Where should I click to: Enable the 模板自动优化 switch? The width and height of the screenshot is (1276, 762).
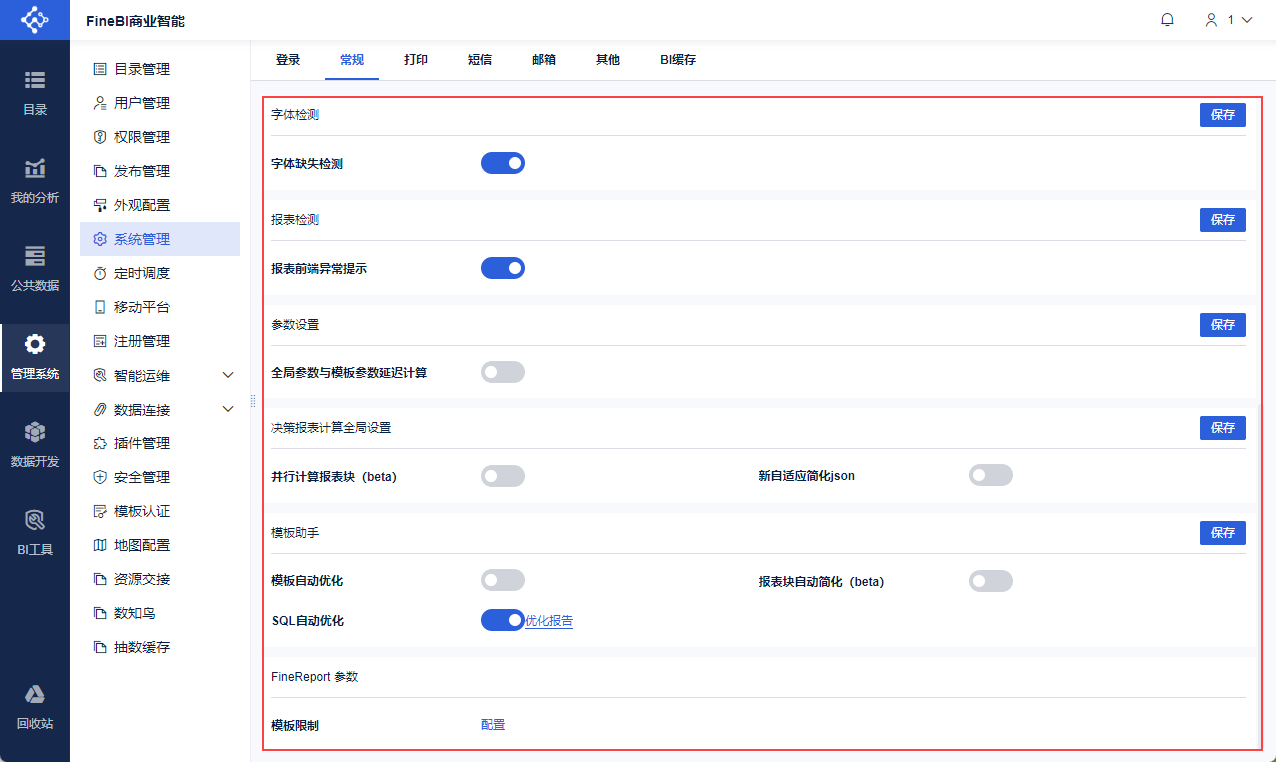(503, 580)
